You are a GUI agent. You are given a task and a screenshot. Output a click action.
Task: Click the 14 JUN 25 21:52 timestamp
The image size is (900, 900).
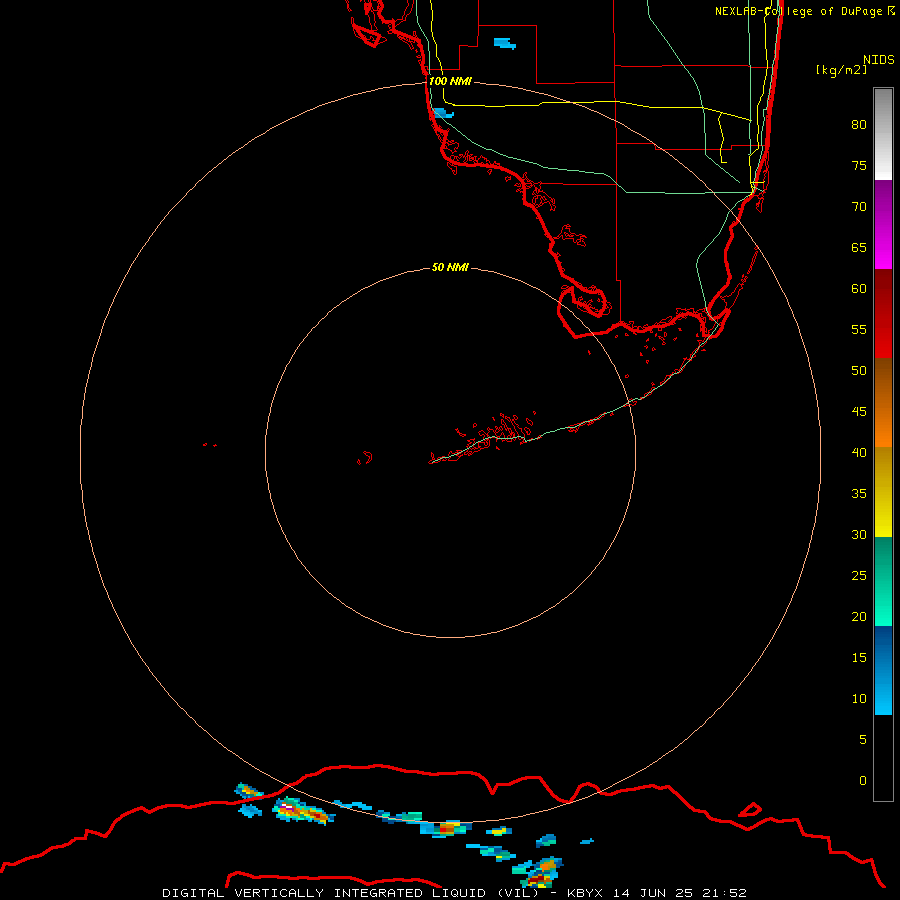click(x=680, y=893)
